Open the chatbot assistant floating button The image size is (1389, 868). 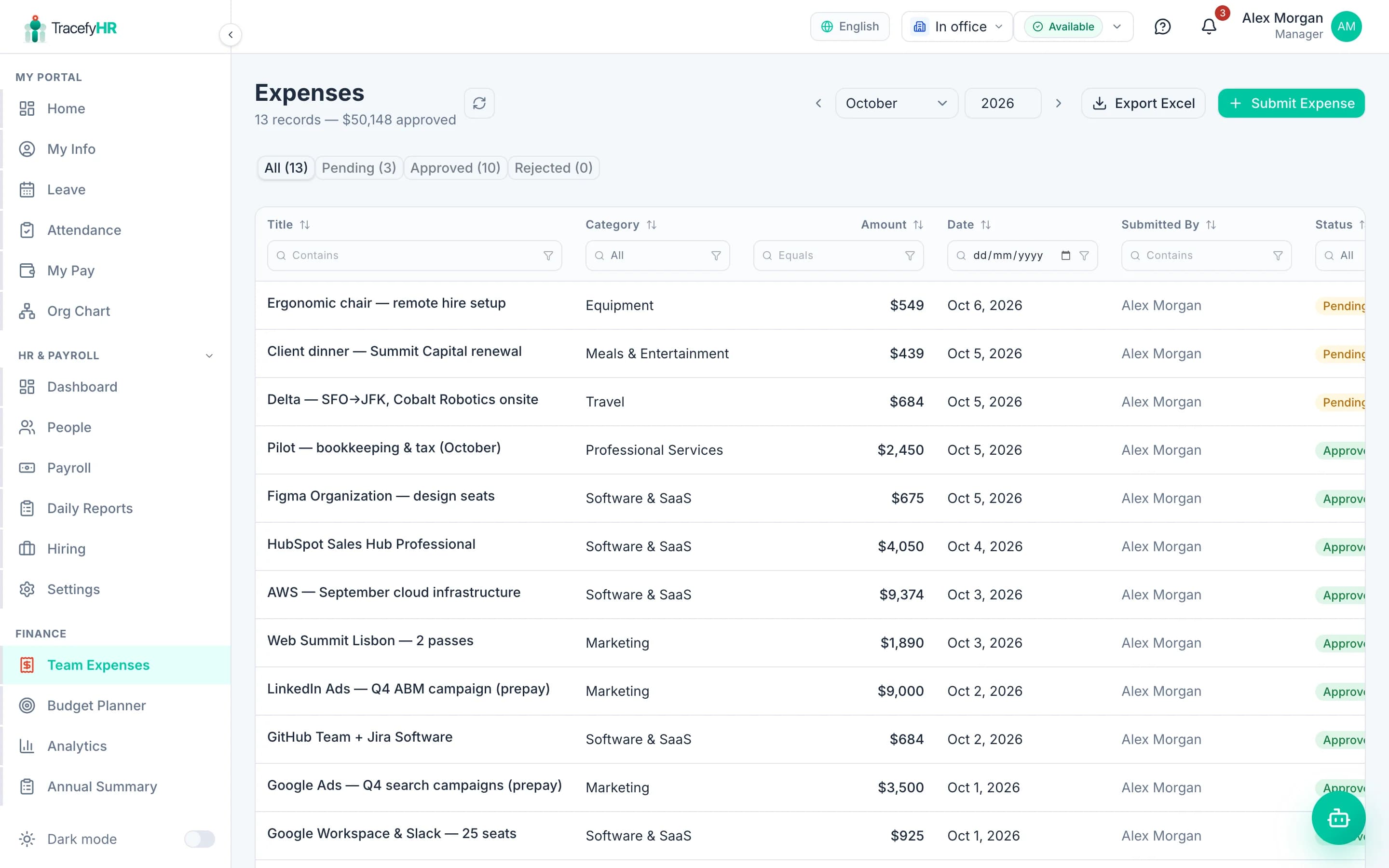pyautogui.click(x=1338, y=818)
